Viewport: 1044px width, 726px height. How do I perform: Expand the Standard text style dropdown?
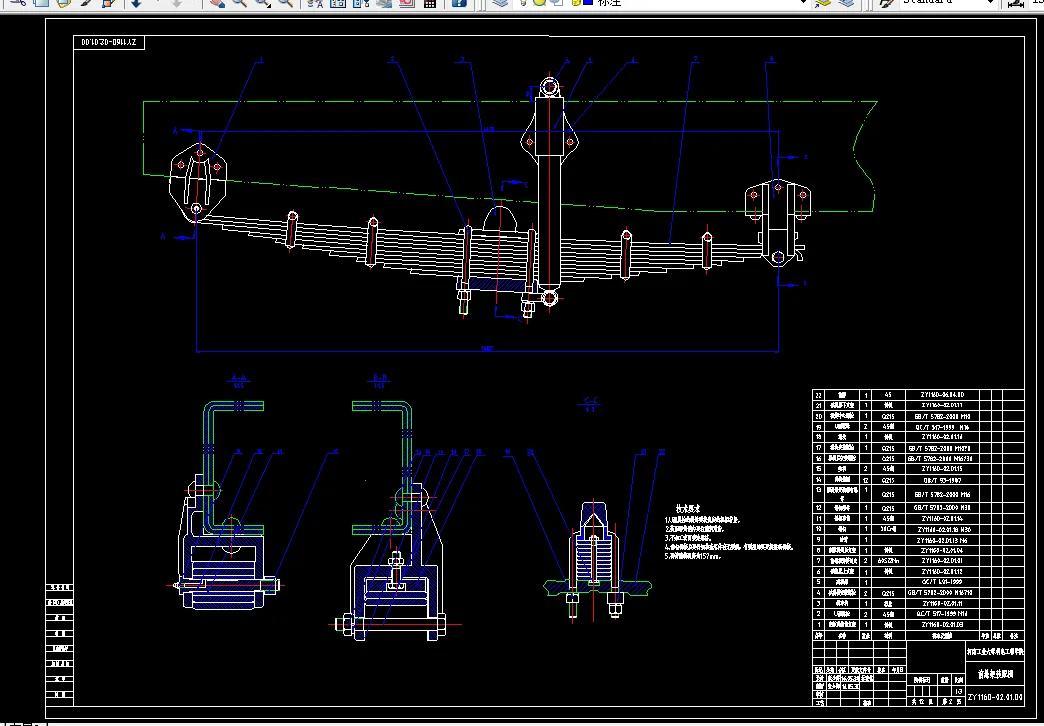990,3
